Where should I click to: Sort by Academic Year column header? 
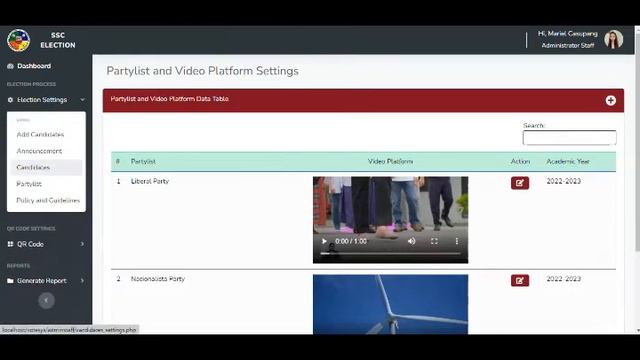coord(568,162)
